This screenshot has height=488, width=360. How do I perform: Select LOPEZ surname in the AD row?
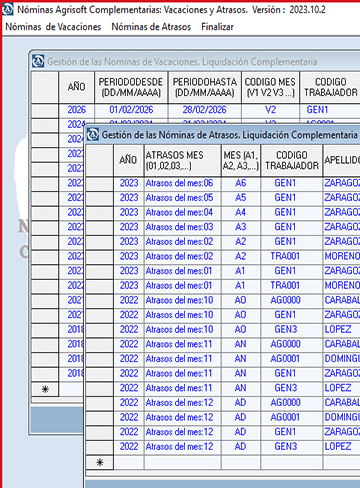342,447
